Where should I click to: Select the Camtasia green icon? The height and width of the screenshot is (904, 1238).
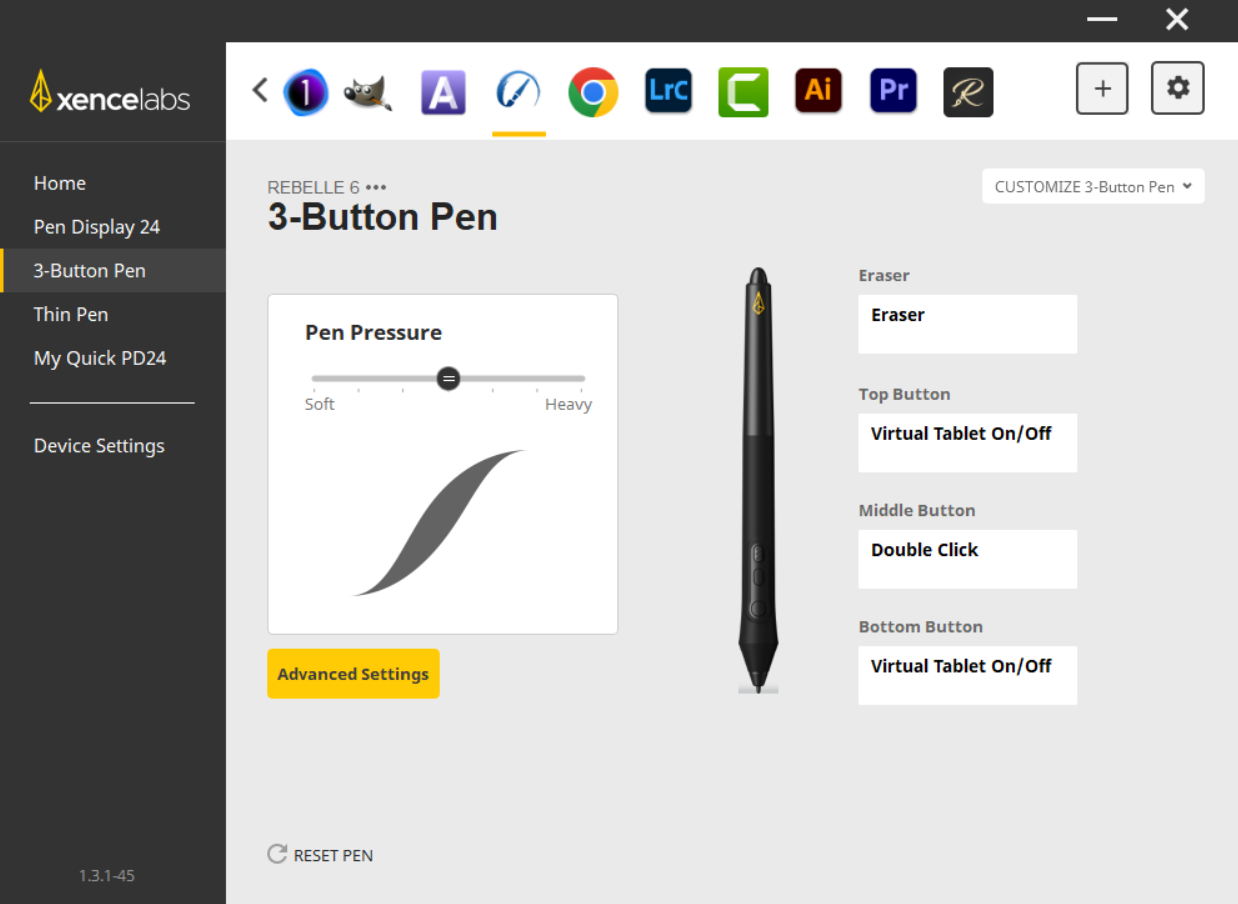click(x=743, y=92)
